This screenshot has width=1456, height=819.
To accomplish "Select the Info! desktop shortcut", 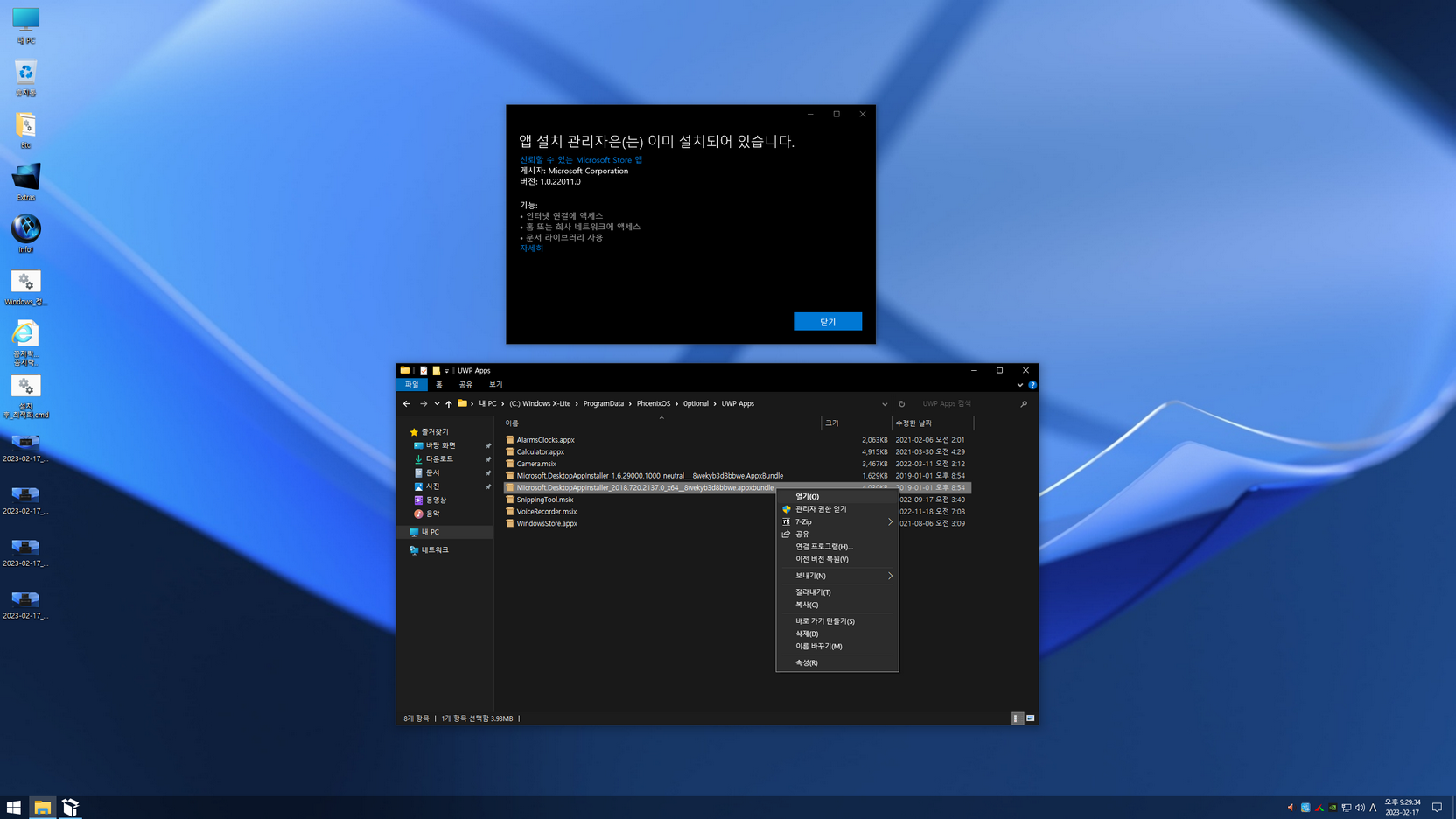I will tap(25, 234).
